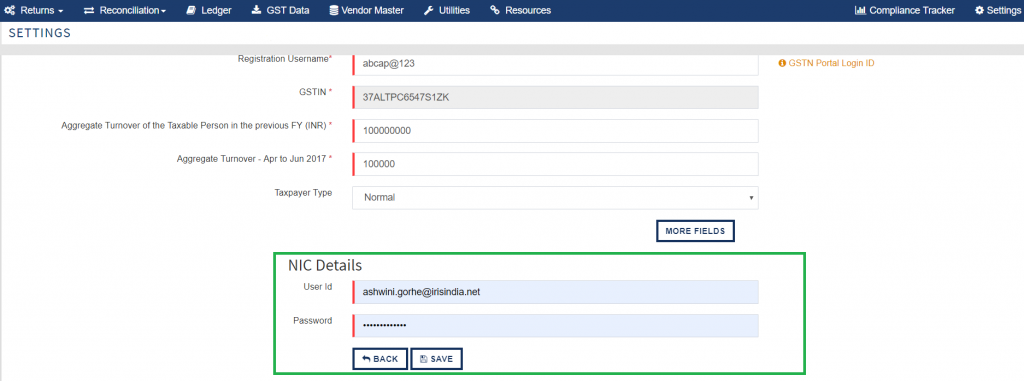Open the Utilities menu
Screen dimensions: 1024x381
[447, 10]
